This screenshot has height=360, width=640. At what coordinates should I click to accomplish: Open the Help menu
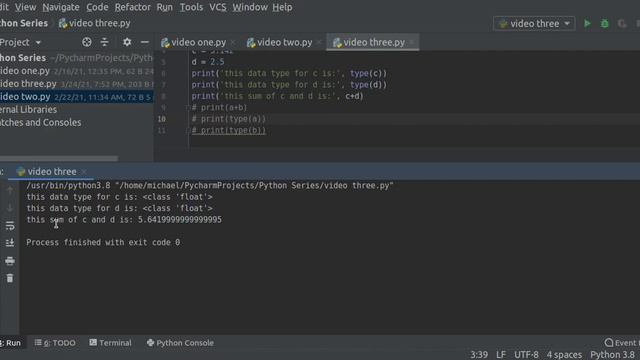click(x=282, y=7)
